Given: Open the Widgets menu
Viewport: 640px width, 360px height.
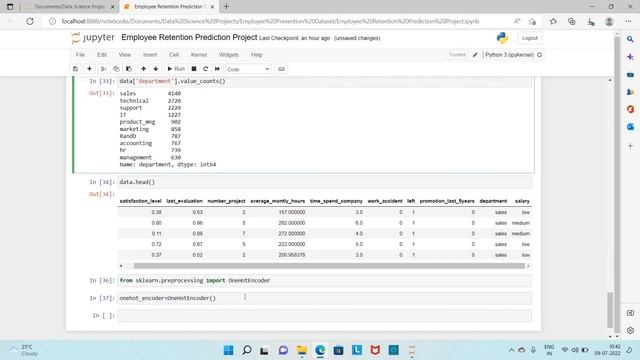Looking at the screenshot, I should click(x=229, y=55).
